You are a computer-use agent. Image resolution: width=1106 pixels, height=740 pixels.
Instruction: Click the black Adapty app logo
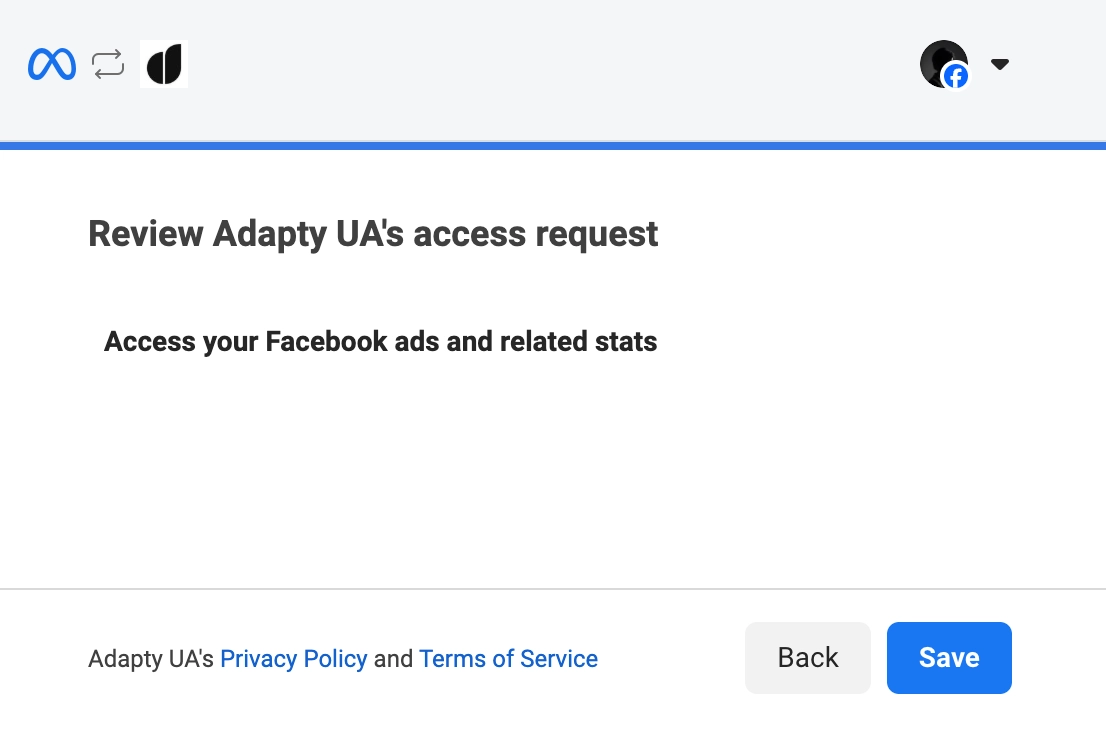coord(164,65)
